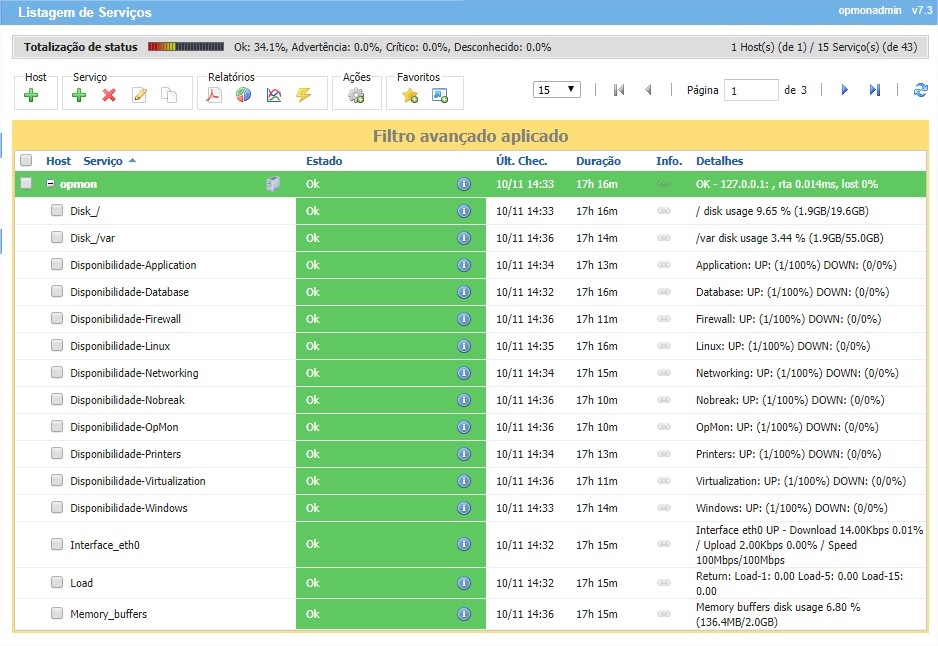The width and height of the screenshot is (938, 646).
Task: Add to favorites with star icon
Action: (x=410, y=95)
